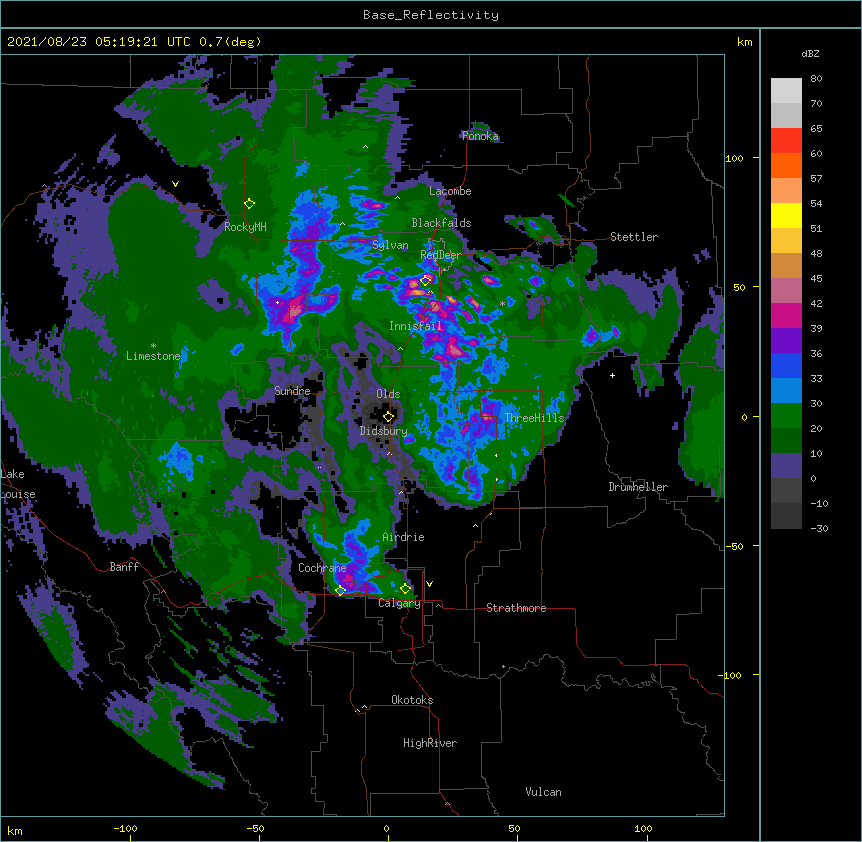This screenshot has width=862, height=842.
Task: Click the Stettler label
Action: (x=634, y=237)
